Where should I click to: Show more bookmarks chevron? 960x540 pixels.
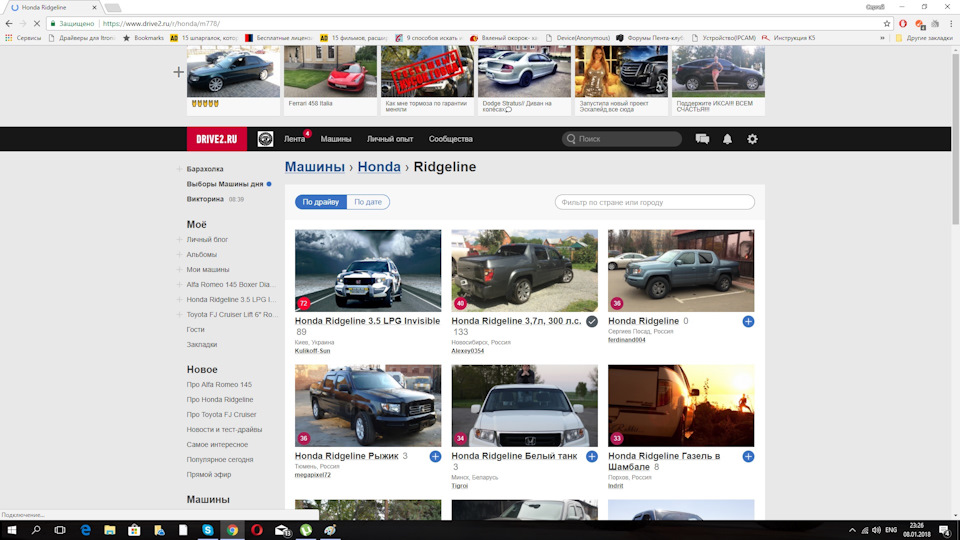[882, 38]
